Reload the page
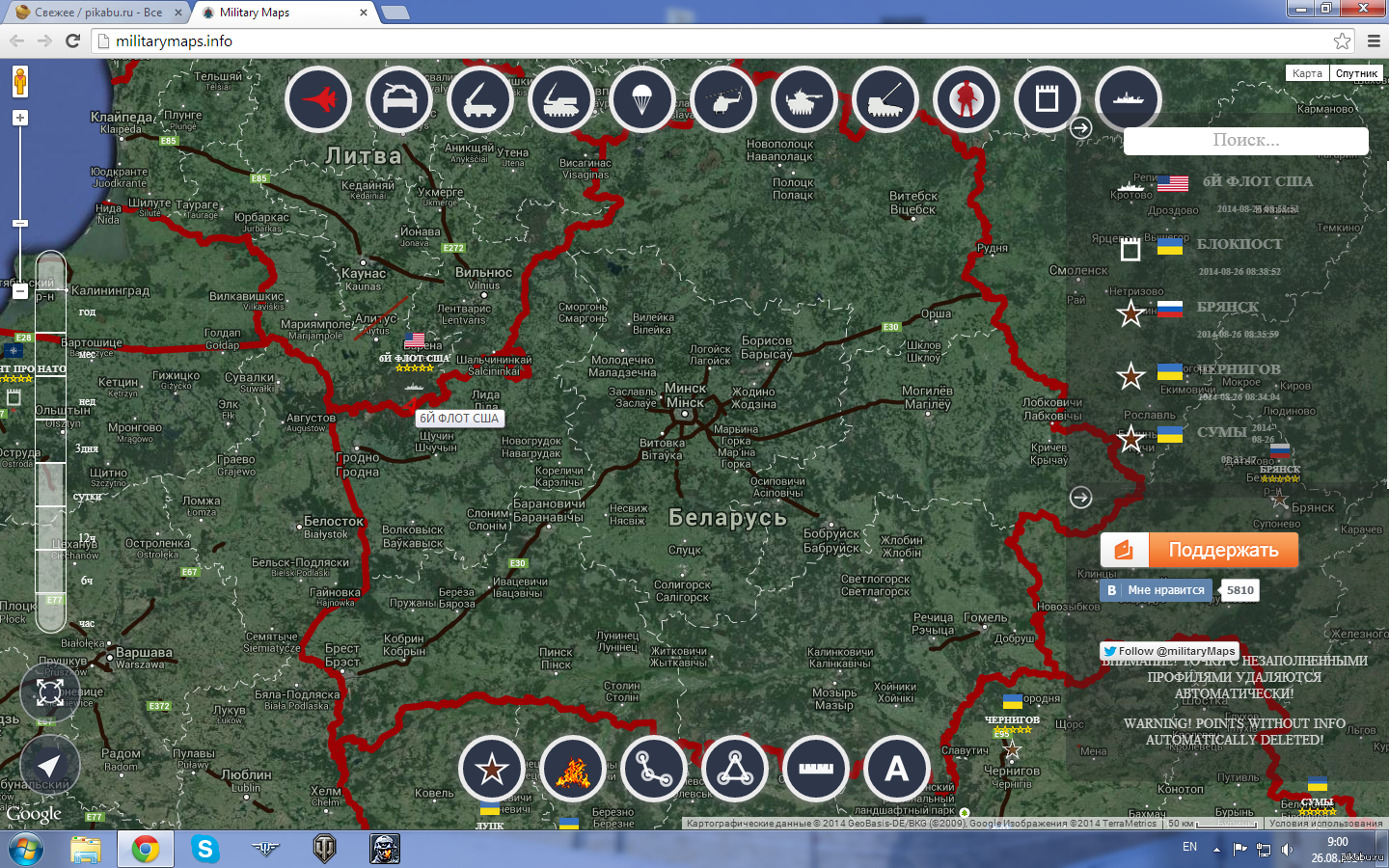 tap(72, 41)
